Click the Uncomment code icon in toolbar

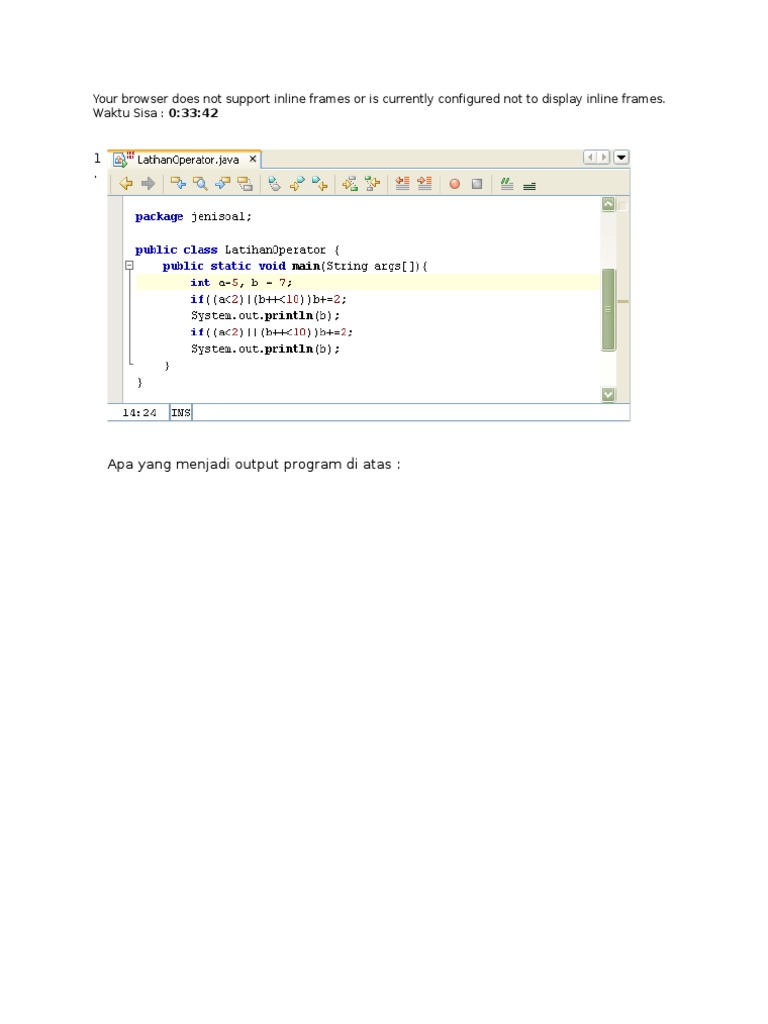pyautogui.click(x=529, y=184)
